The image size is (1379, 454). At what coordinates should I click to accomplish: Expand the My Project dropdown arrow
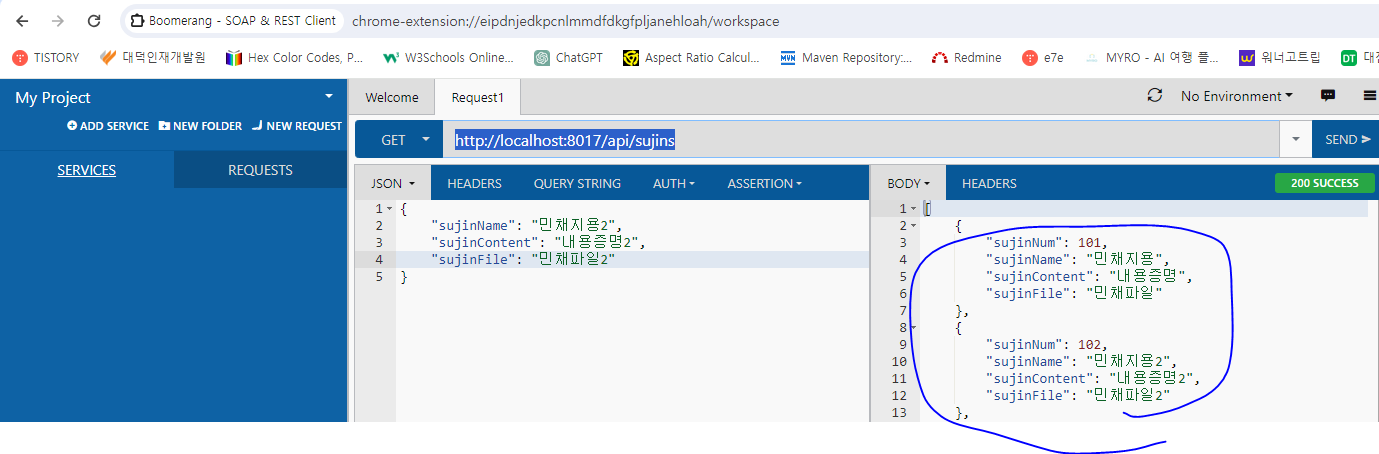329,96
